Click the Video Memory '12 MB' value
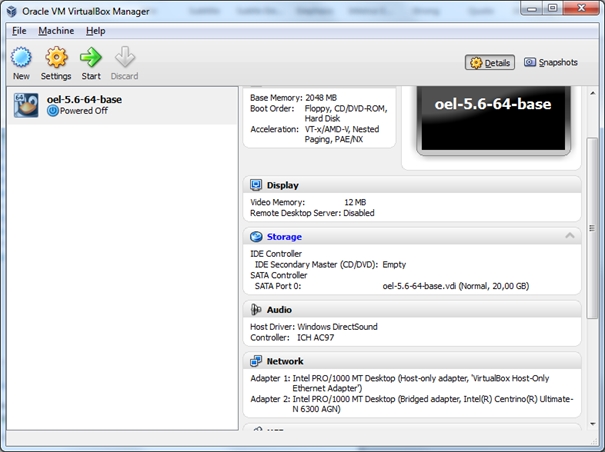This screenshot has height=452, width=605. 355,202
